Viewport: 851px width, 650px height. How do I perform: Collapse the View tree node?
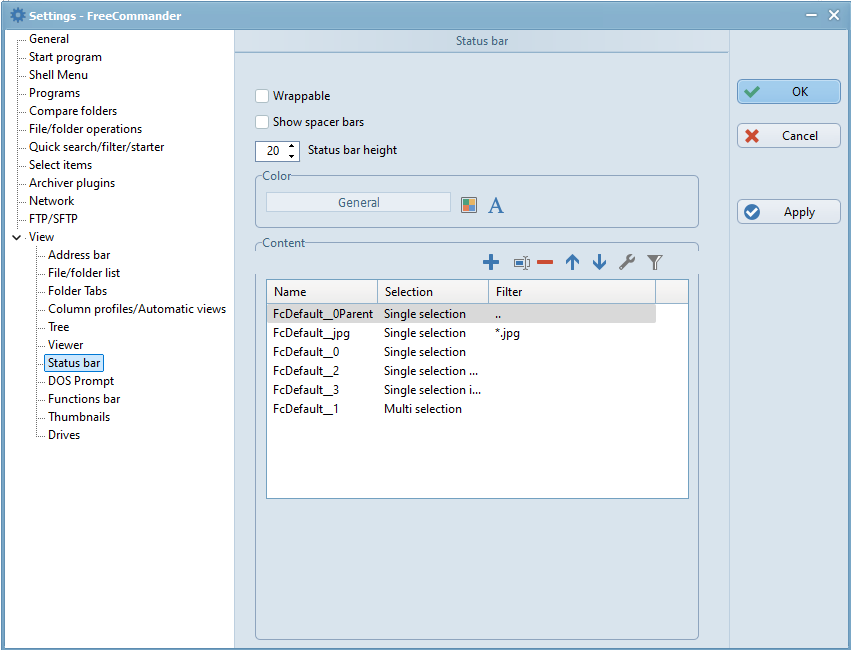coord(17,237)
